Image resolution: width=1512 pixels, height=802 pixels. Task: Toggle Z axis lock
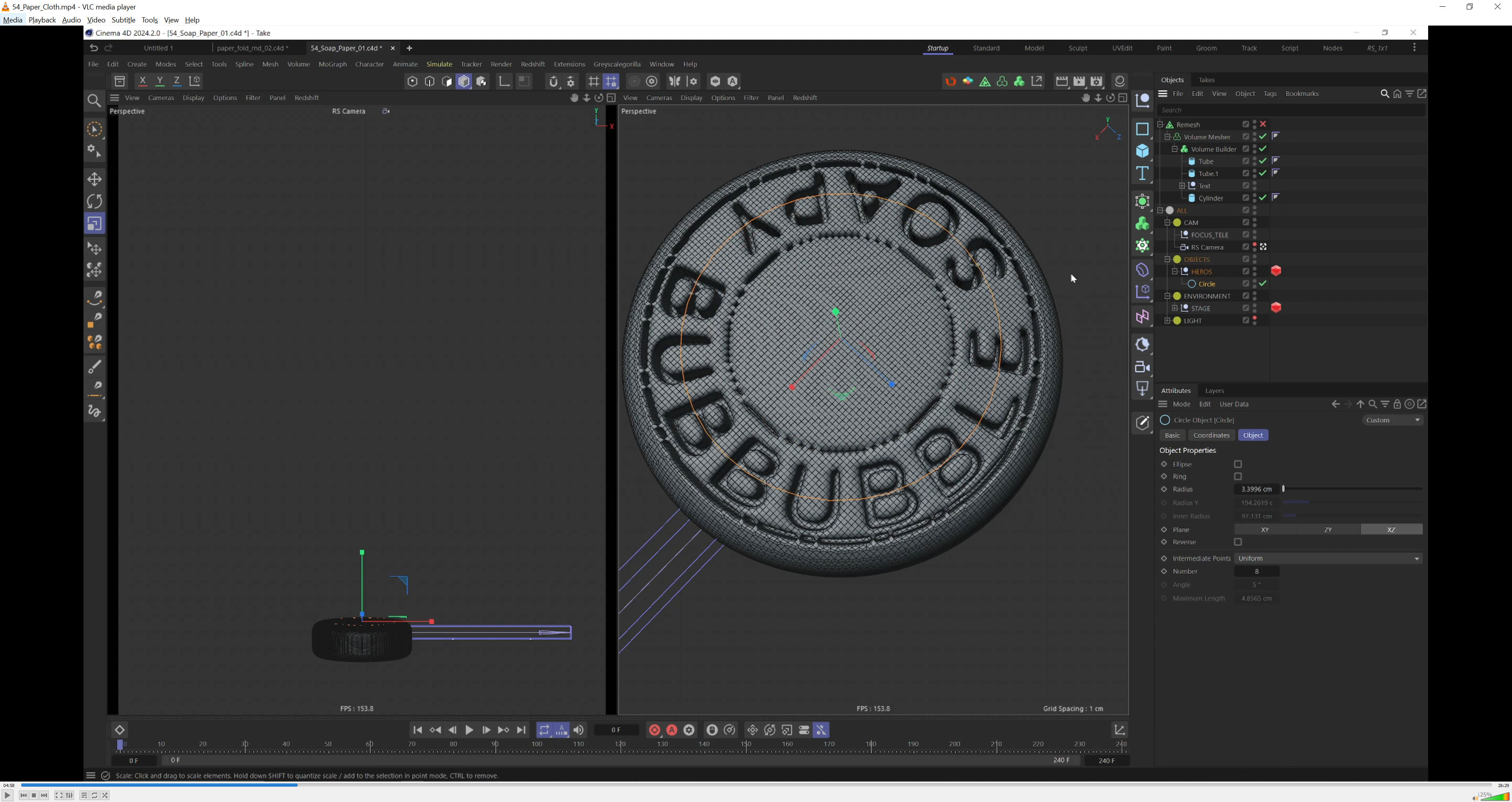click(177, 81)
